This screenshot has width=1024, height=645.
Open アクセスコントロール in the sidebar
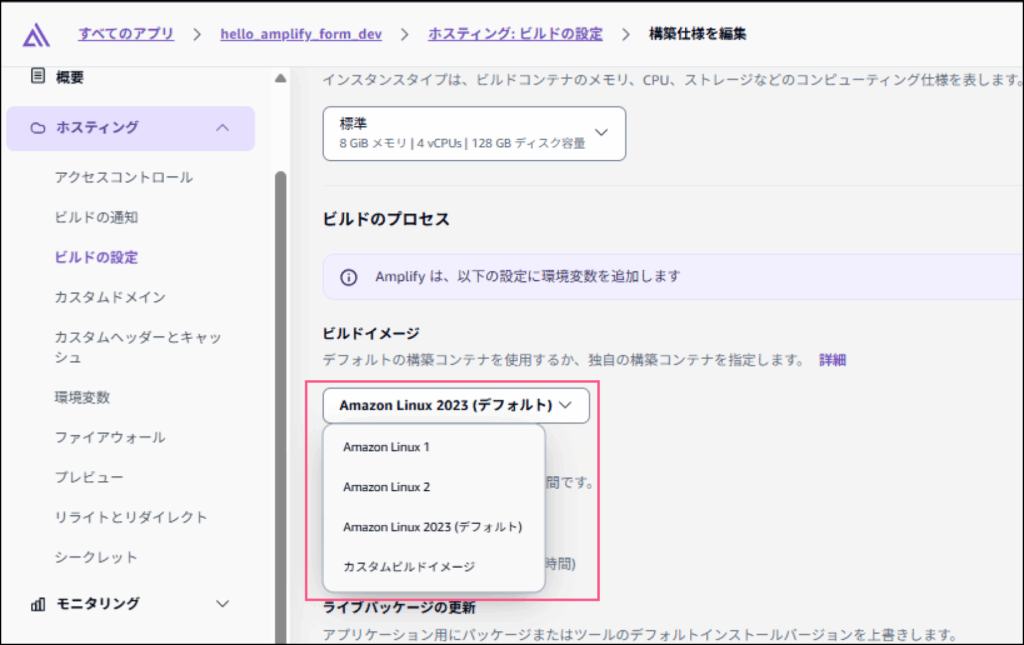tap(124, 178)
